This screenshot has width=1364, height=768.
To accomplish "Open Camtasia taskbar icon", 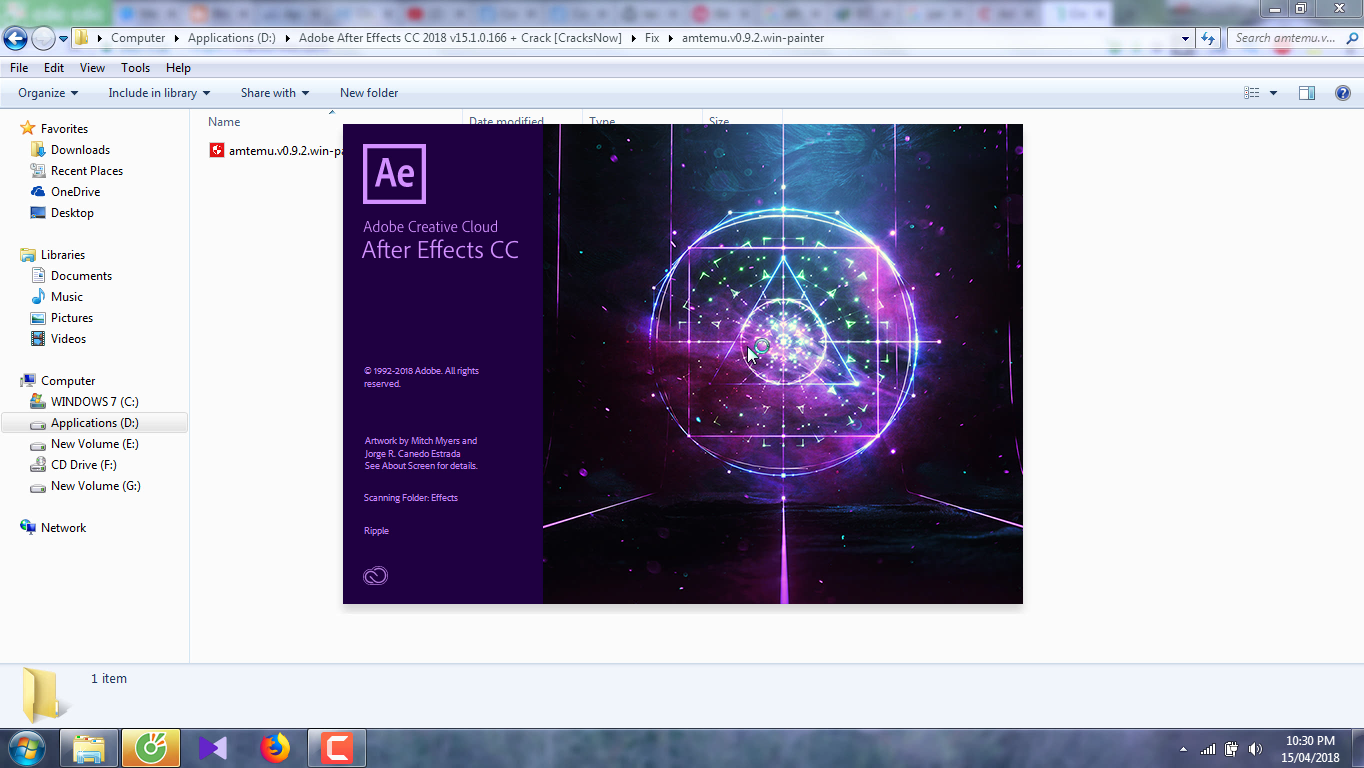I will point(336,748).
